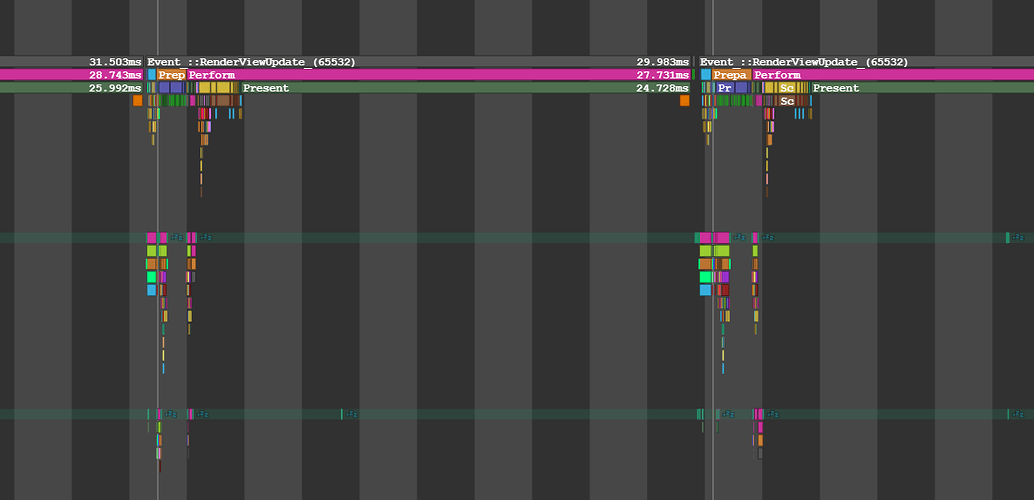
Task: Click the Present block following 24.728ms
Action: pyautogui.click(x=923, y=88)
